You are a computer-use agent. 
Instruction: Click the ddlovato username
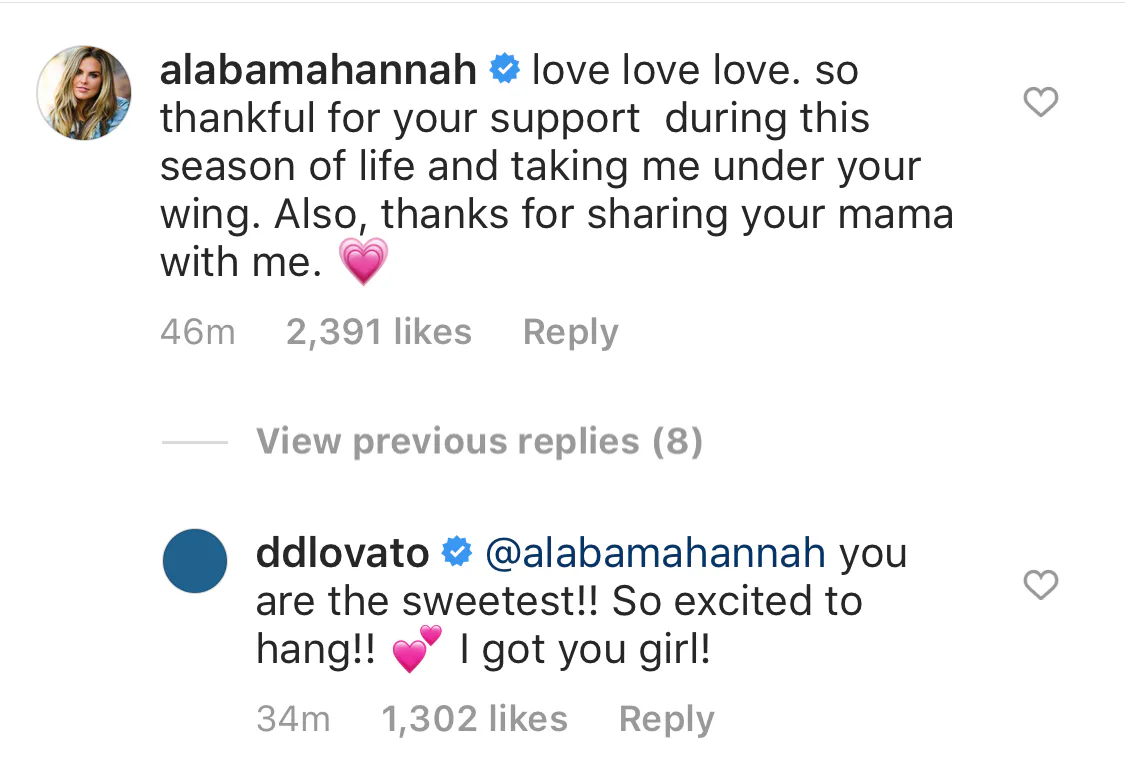click(343, 553)
